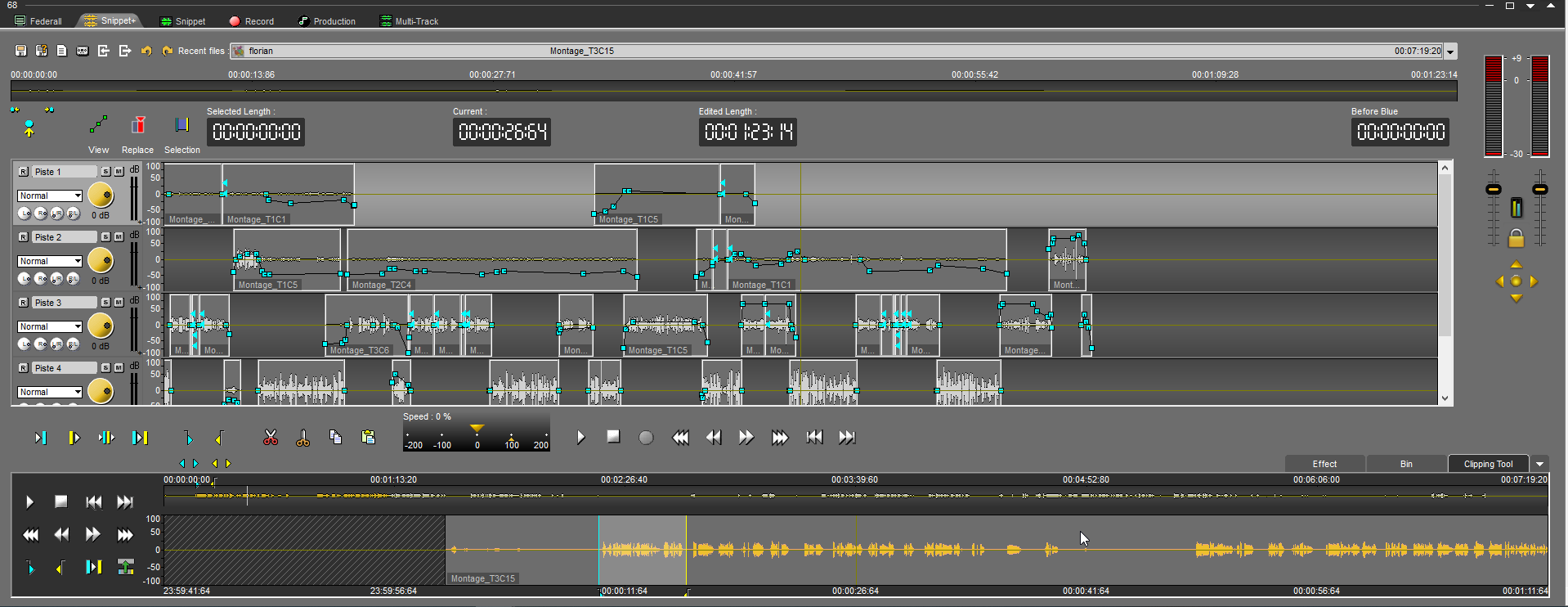Viewport: 1568px width, 607px height.
Task: Open the Effect tab
Action: coord(1324,464)
